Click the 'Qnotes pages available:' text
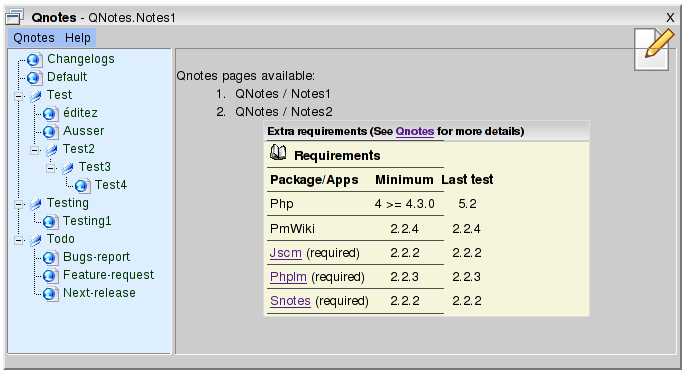This screenshot has width=689, height=377. click(x=246, y=76)
